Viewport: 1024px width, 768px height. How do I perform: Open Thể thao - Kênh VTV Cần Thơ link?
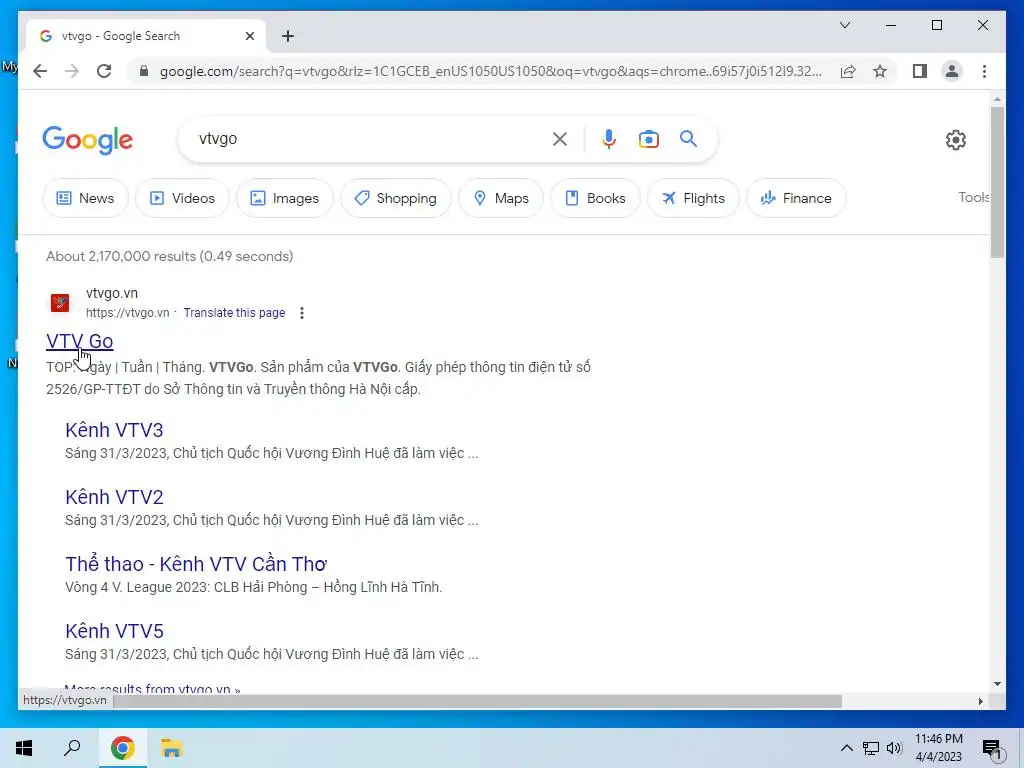[x=196, y=564]
